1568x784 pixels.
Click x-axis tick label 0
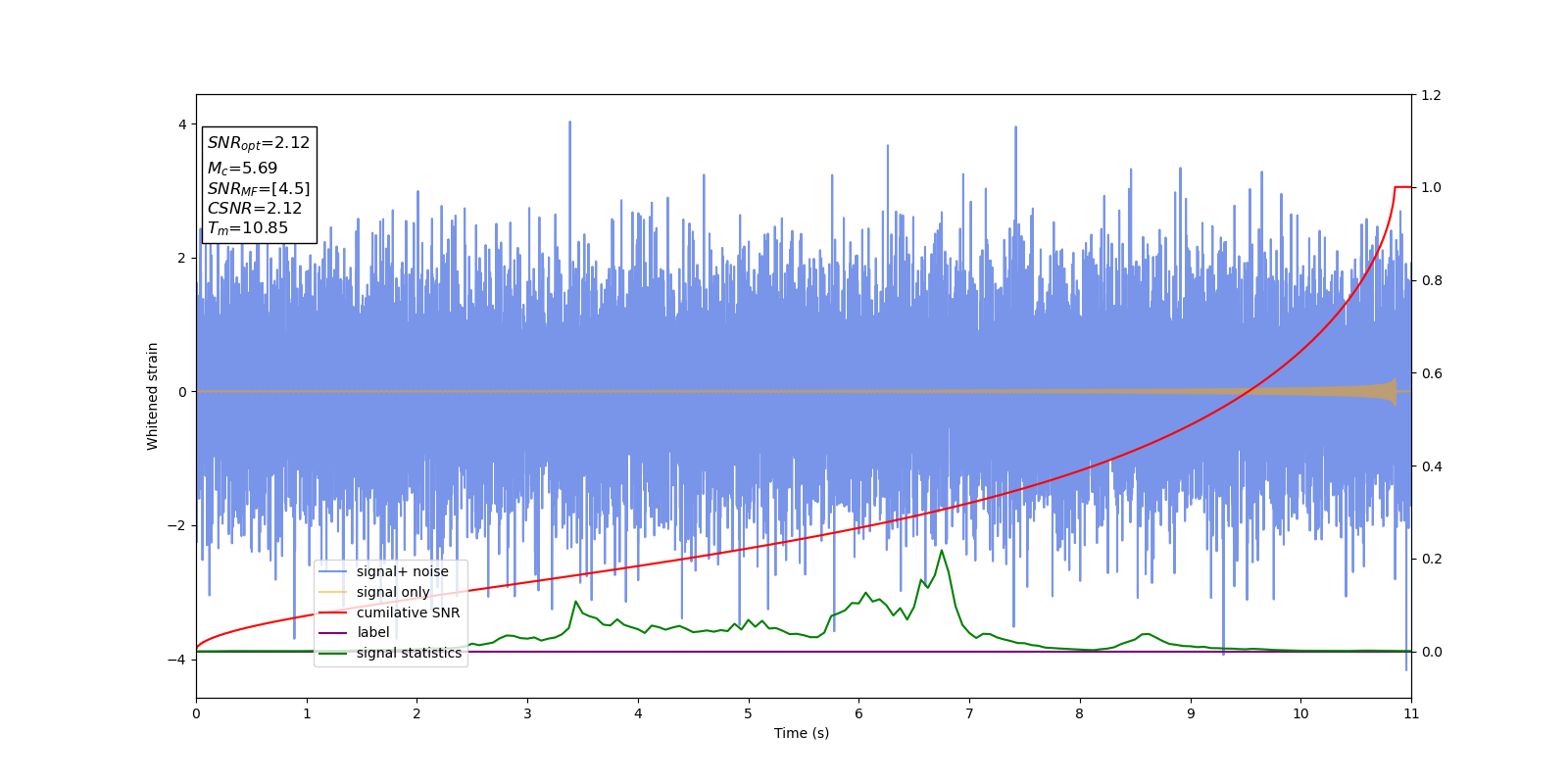click(196, 713)
